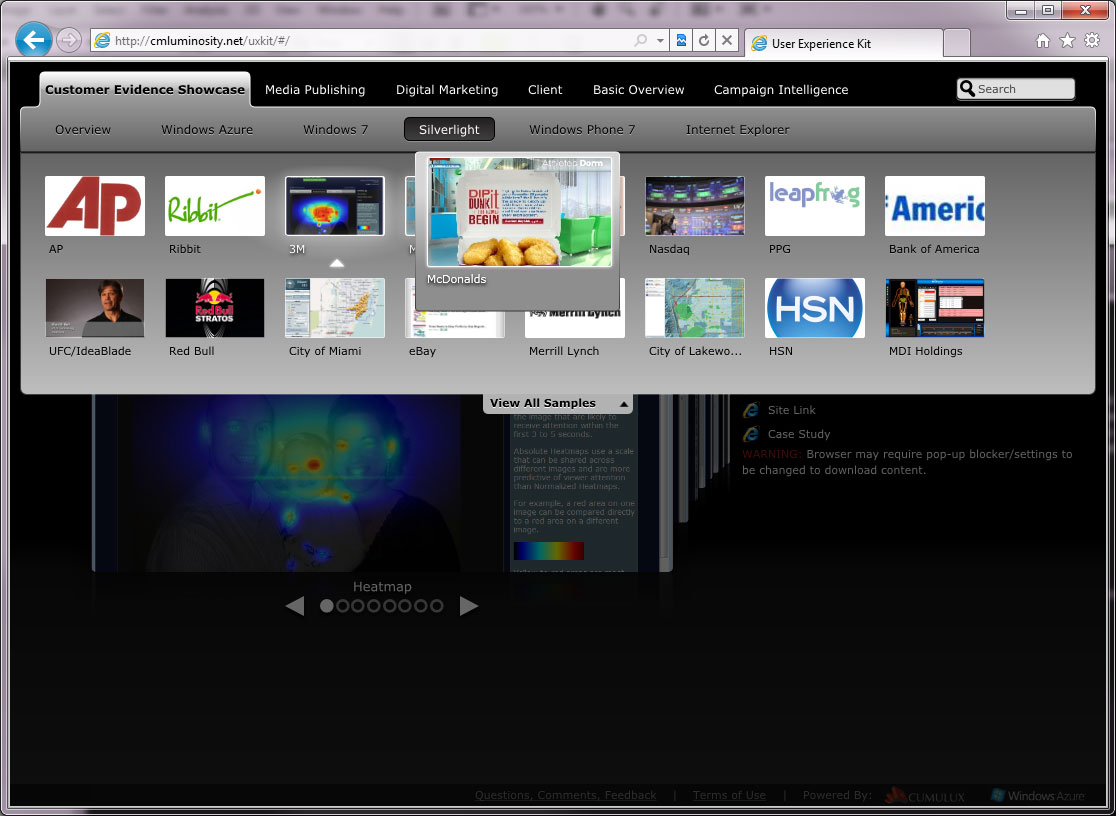Viewport: 1116px width, 816px height.
Task: Open the enlarged McDonalds sample thumbnail
Action: point(519,212)
